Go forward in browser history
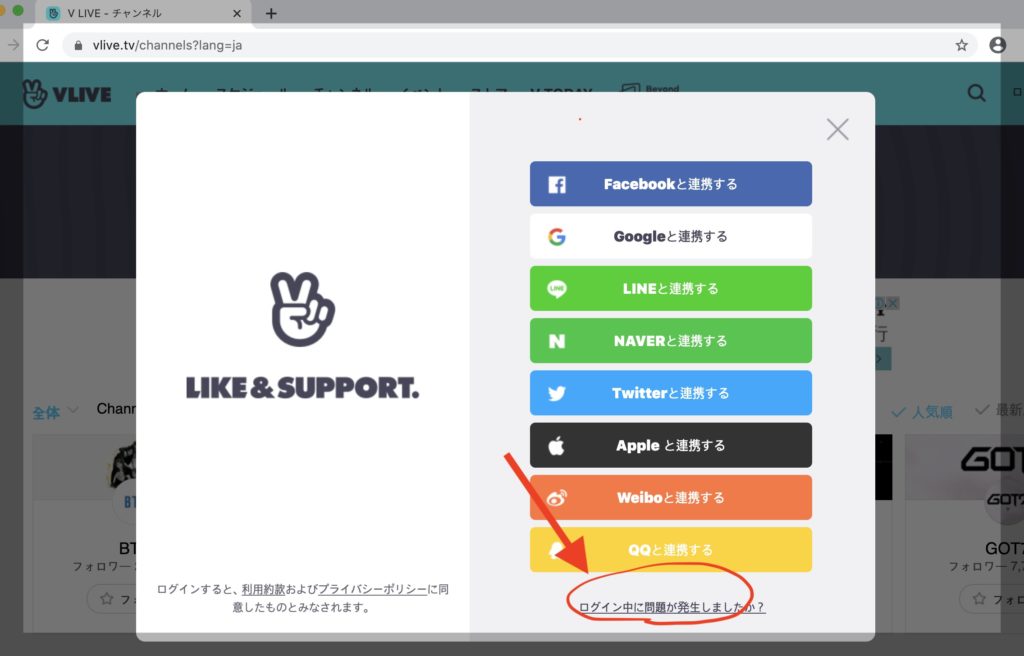This screenshot has width=1024, height=656. [x=13, y=45]
